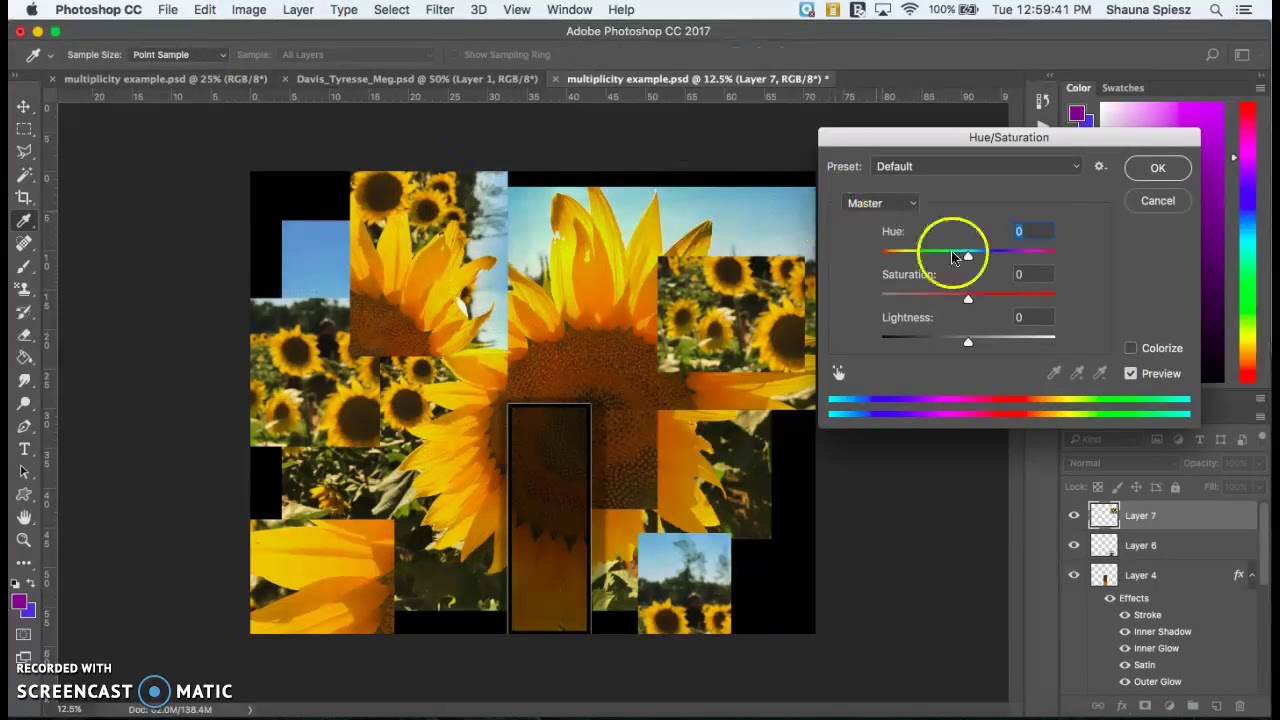Open the Layer menu

298,10
